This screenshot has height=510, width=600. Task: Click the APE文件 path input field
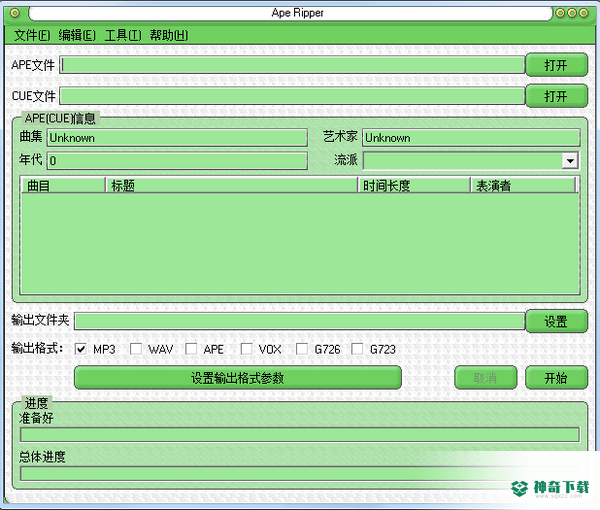coord(292,65)
